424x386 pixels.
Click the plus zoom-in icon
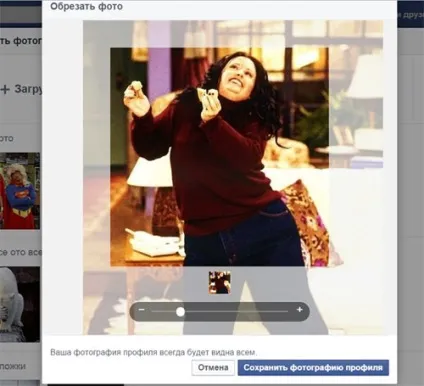pyautogui.click(x=299, y=310)
